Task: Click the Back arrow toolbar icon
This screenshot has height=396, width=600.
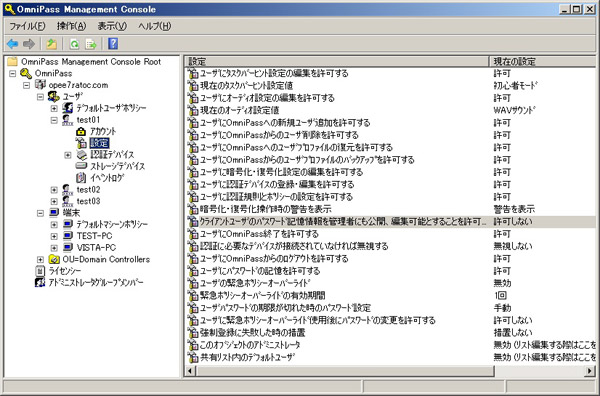Action: [x=13, y=44]
